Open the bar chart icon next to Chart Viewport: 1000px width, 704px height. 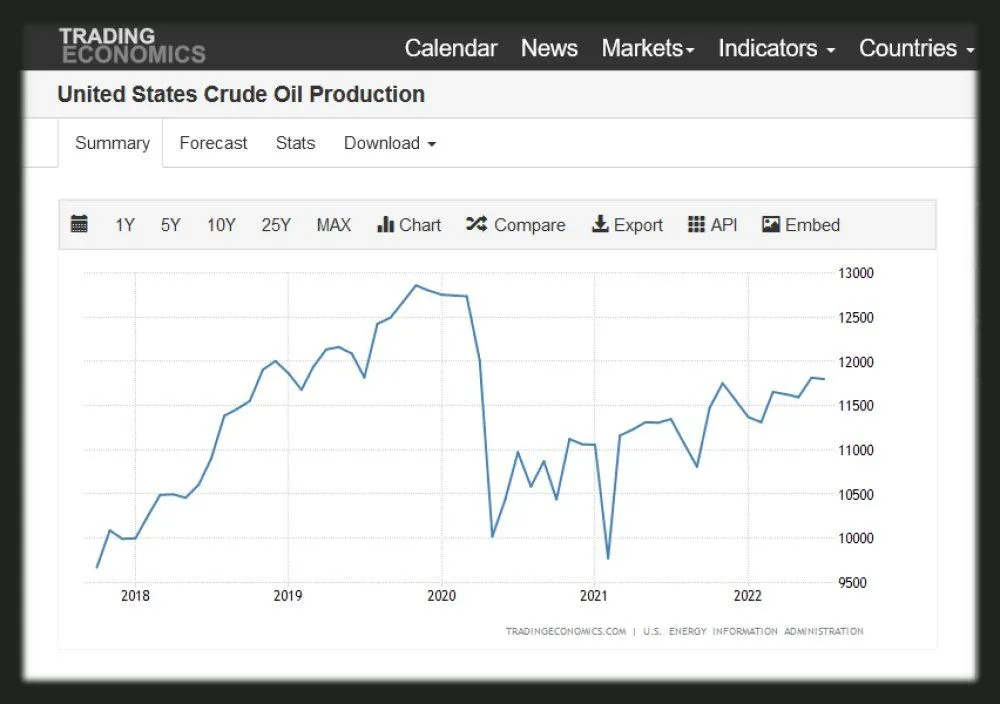(384, 224)
